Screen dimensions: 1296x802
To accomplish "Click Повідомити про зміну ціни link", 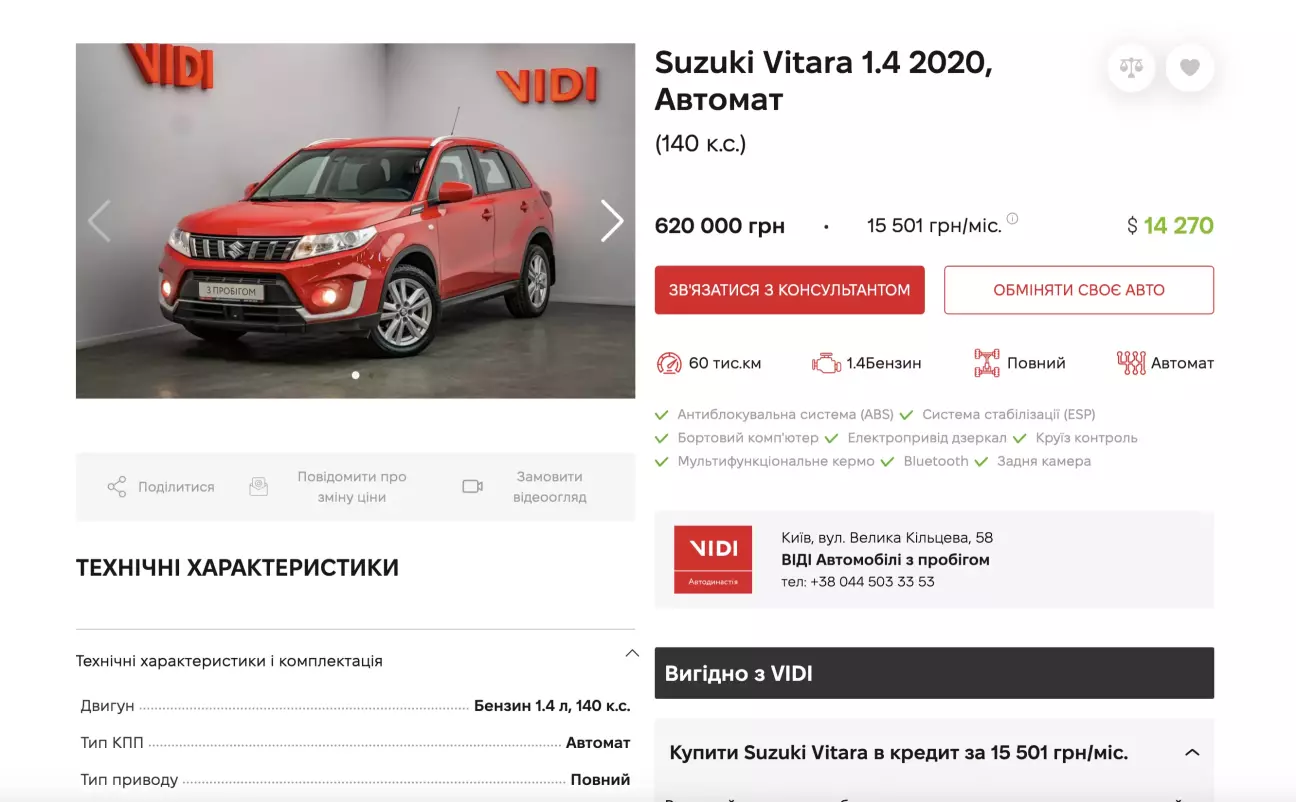I will point(351,487).
